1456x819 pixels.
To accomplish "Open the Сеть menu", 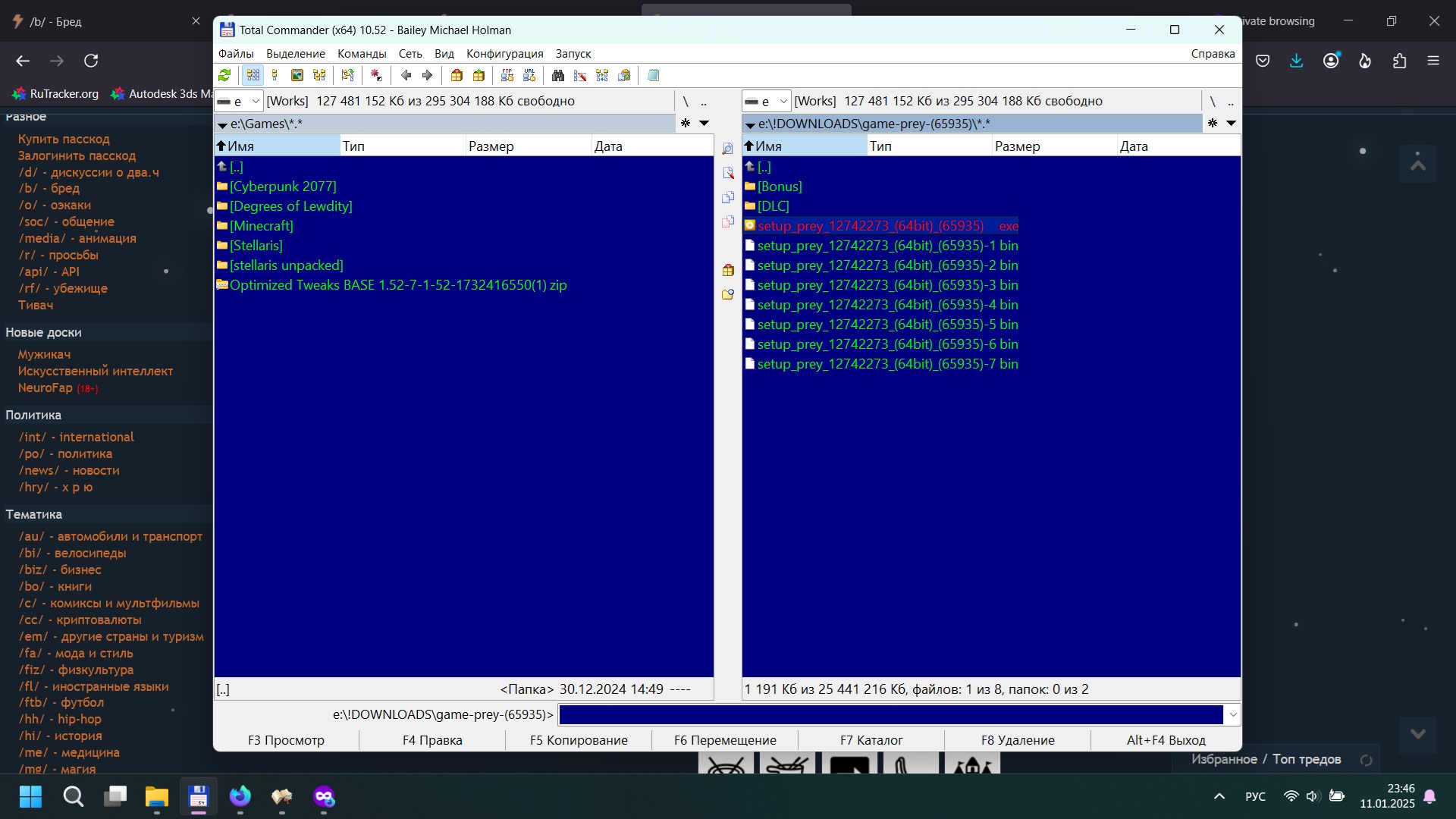I will point(410,54).
